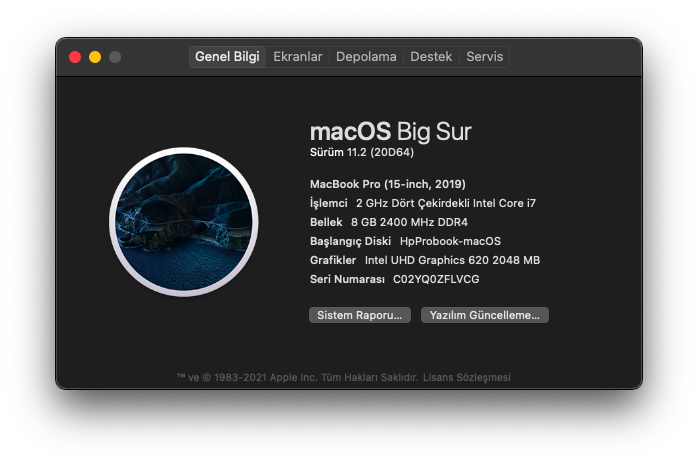The image size is (698, 463).
Task: Click the HpProbook-macOS startup disk name
Action: tap(450, 241)
